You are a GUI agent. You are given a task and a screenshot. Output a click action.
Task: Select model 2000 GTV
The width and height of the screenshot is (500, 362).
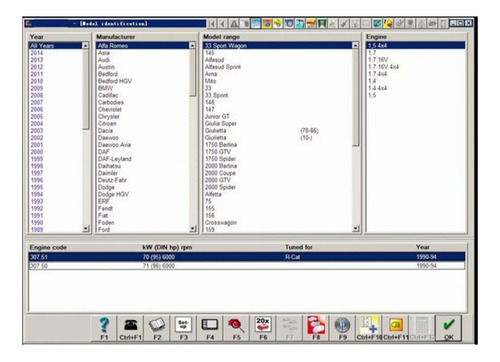click(x=278, y=180)
